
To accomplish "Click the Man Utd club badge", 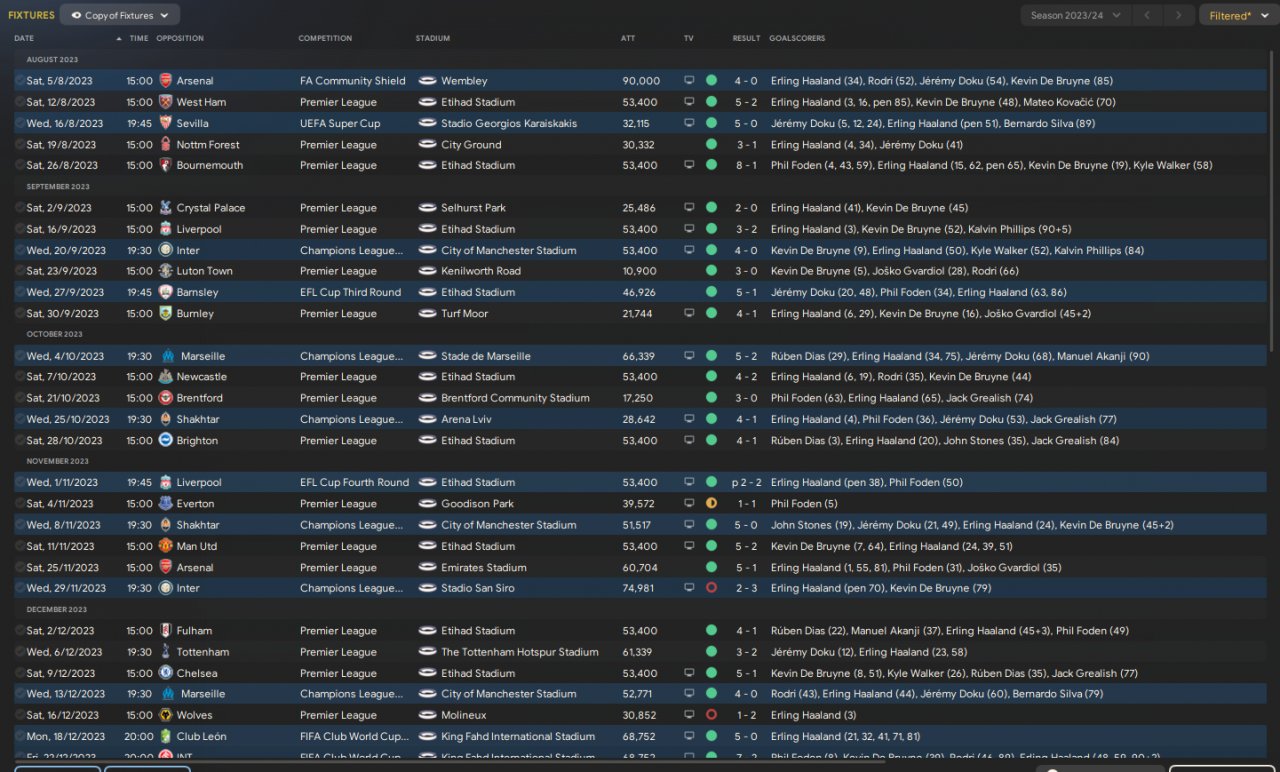I will click(x=166, y=547).
